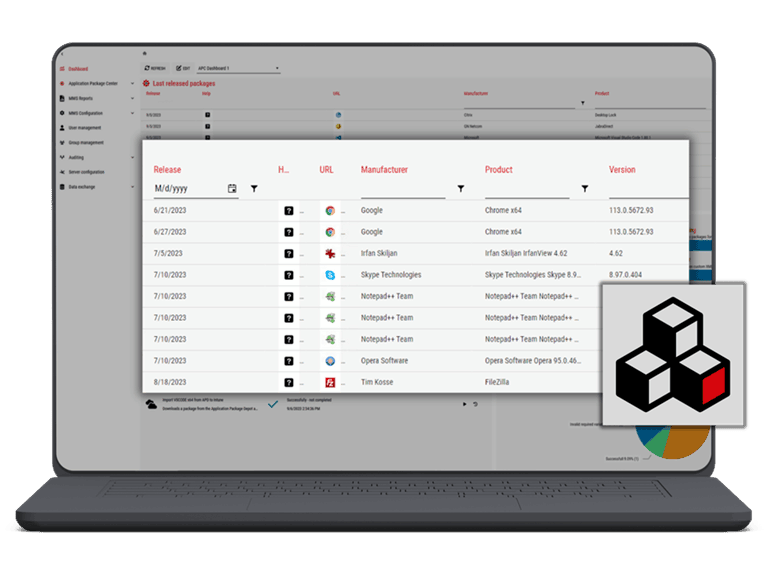Click help icon for 6/27/2023 Chrome row

point(289,232)
